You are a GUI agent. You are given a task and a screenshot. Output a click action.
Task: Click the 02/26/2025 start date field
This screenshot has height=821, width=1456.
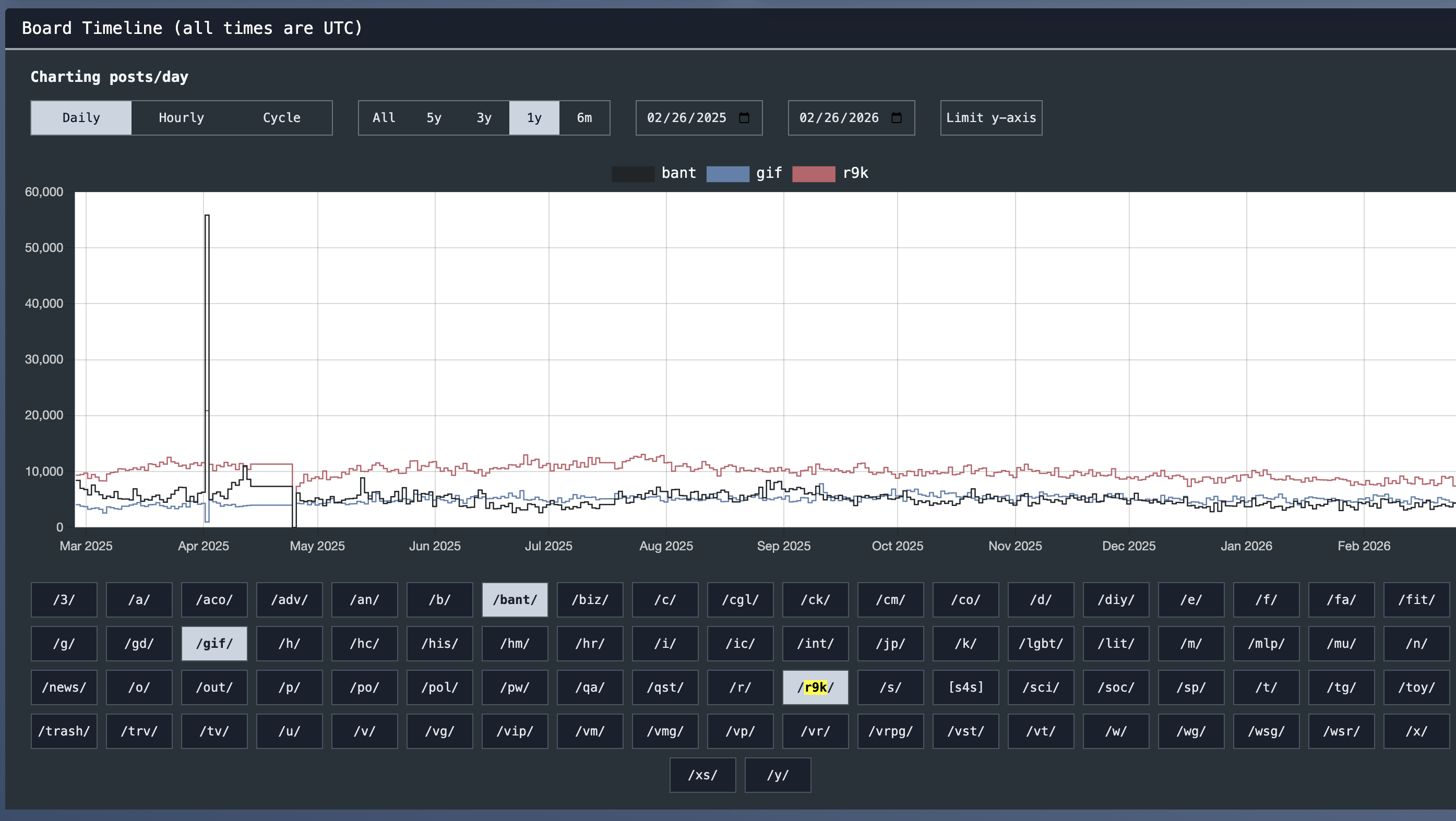point(686,117)
